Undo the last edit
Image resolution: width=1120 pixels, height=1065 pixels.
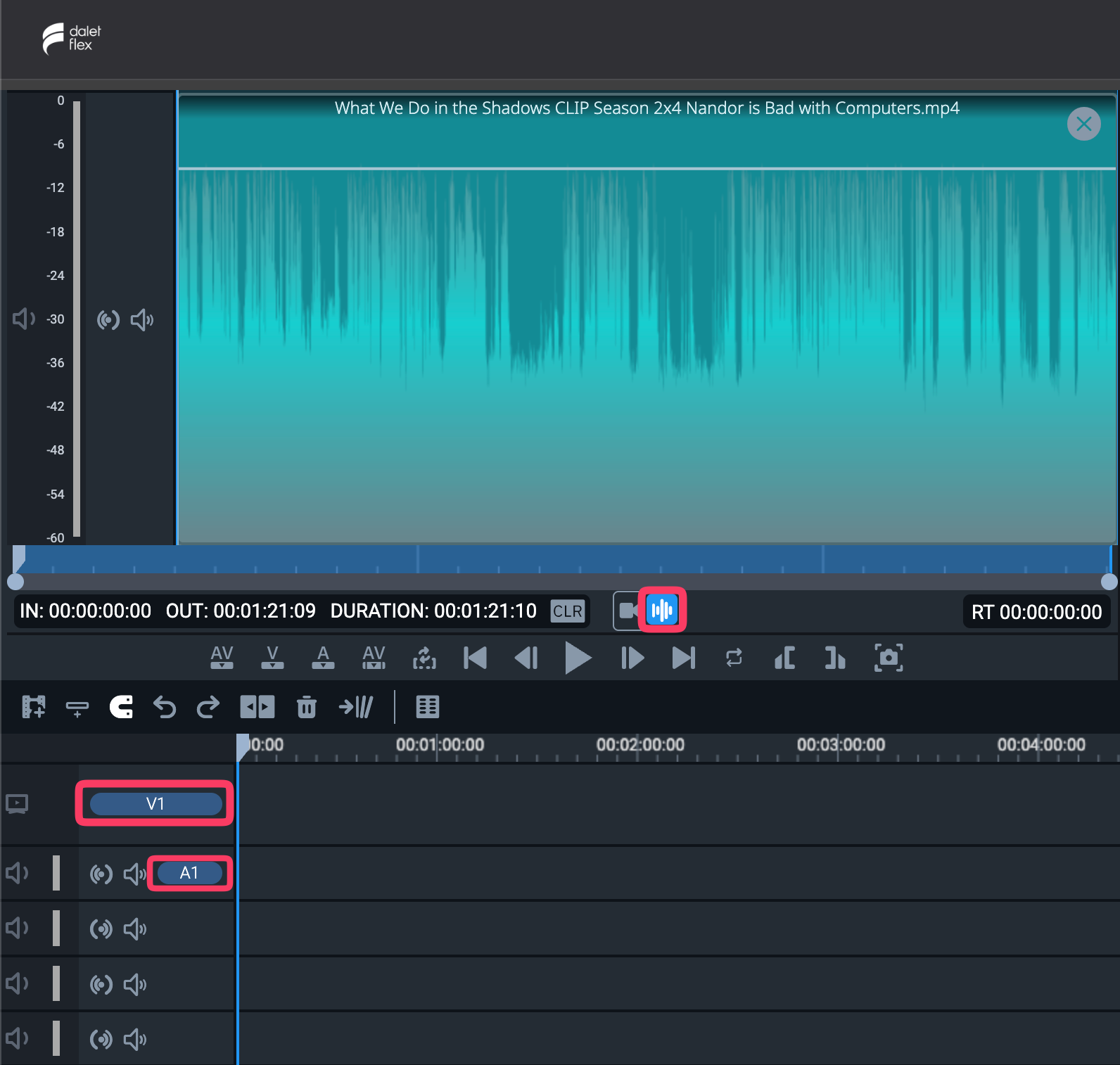[x=165, y=707]
